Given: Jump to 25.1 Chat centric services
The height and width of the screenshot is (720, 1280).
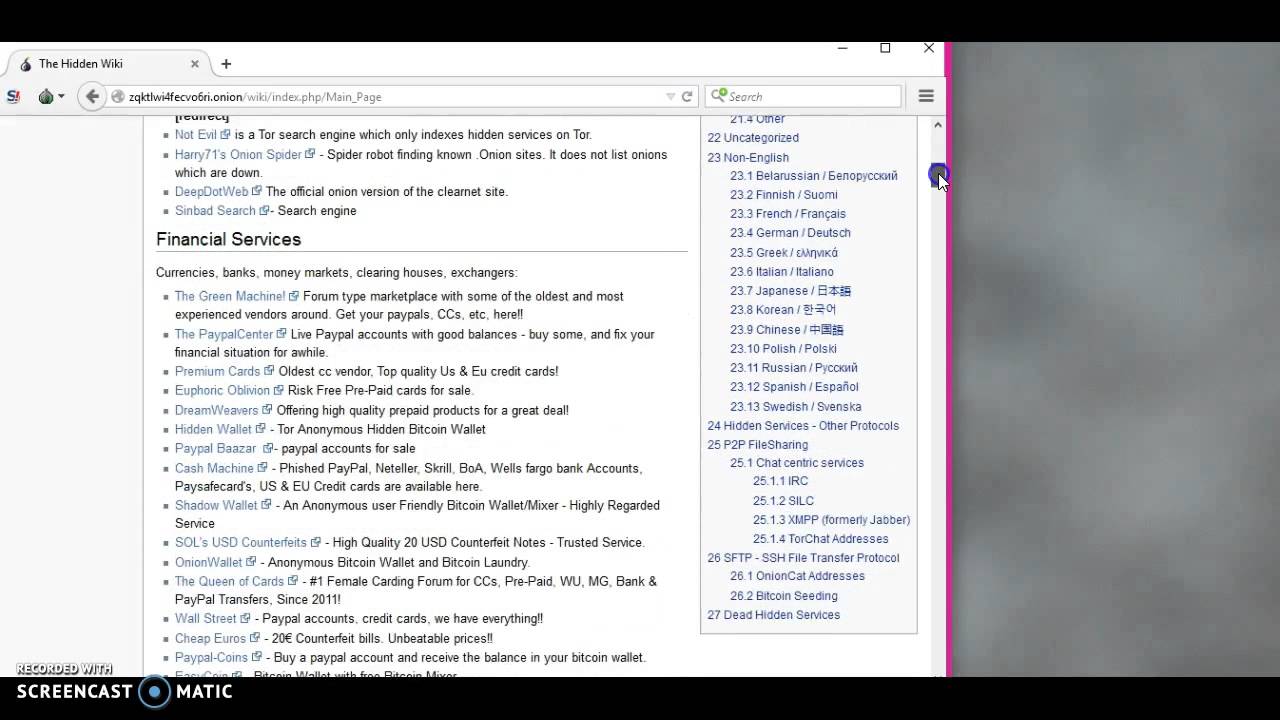Looking at the screenshot, I should pos(797,463).
